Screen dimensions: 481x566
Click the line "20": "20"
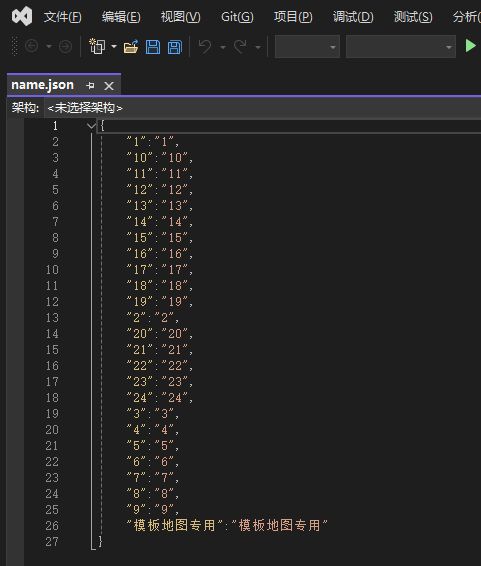(159, 334)
